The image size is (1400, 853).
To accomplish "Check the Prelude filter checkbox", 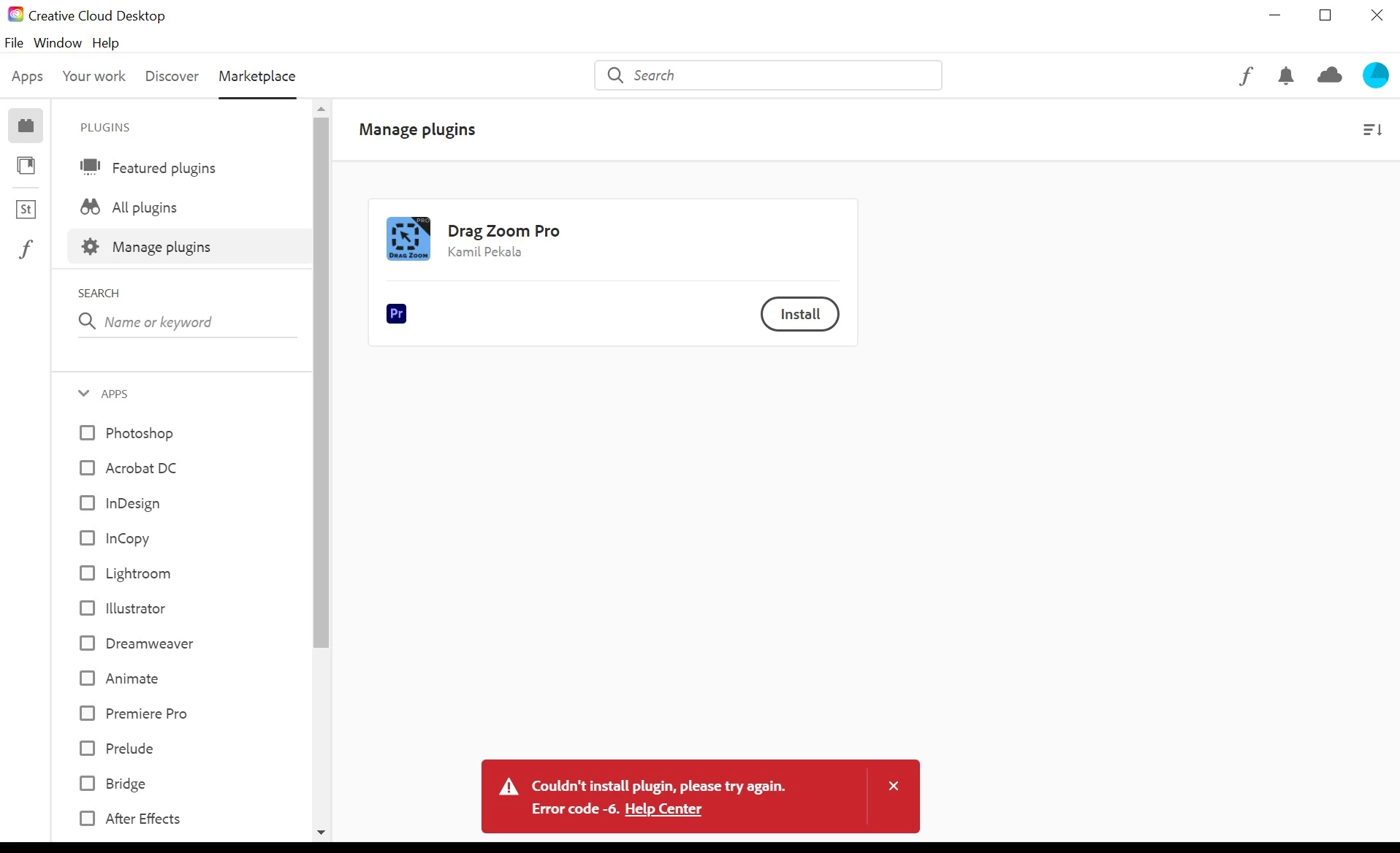I will pos(87,749).
